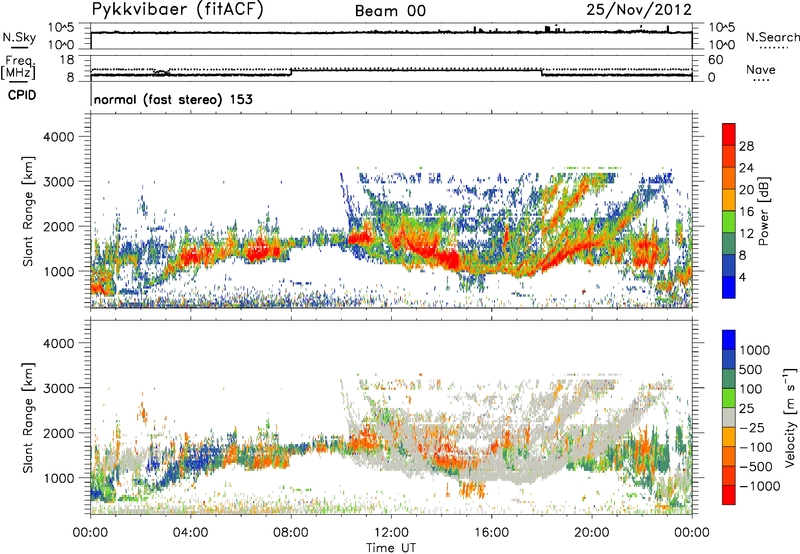
Task: Select Velocity colorbar segment between -500 and -1000
Action: tap(729, 475)
